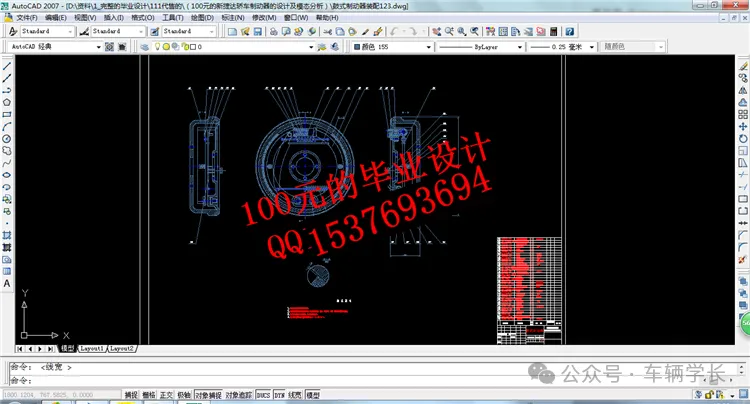Select the Multiline Text 'A' tool

coord(7,284)
